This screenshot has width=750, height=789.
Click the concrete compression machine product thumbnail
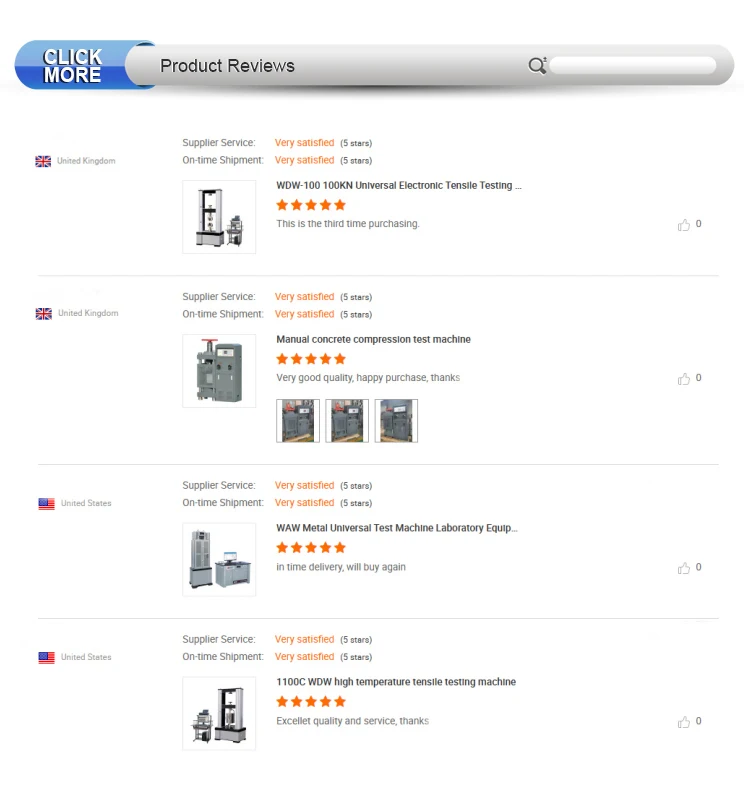pyautogui.click(x=219, y=371)
